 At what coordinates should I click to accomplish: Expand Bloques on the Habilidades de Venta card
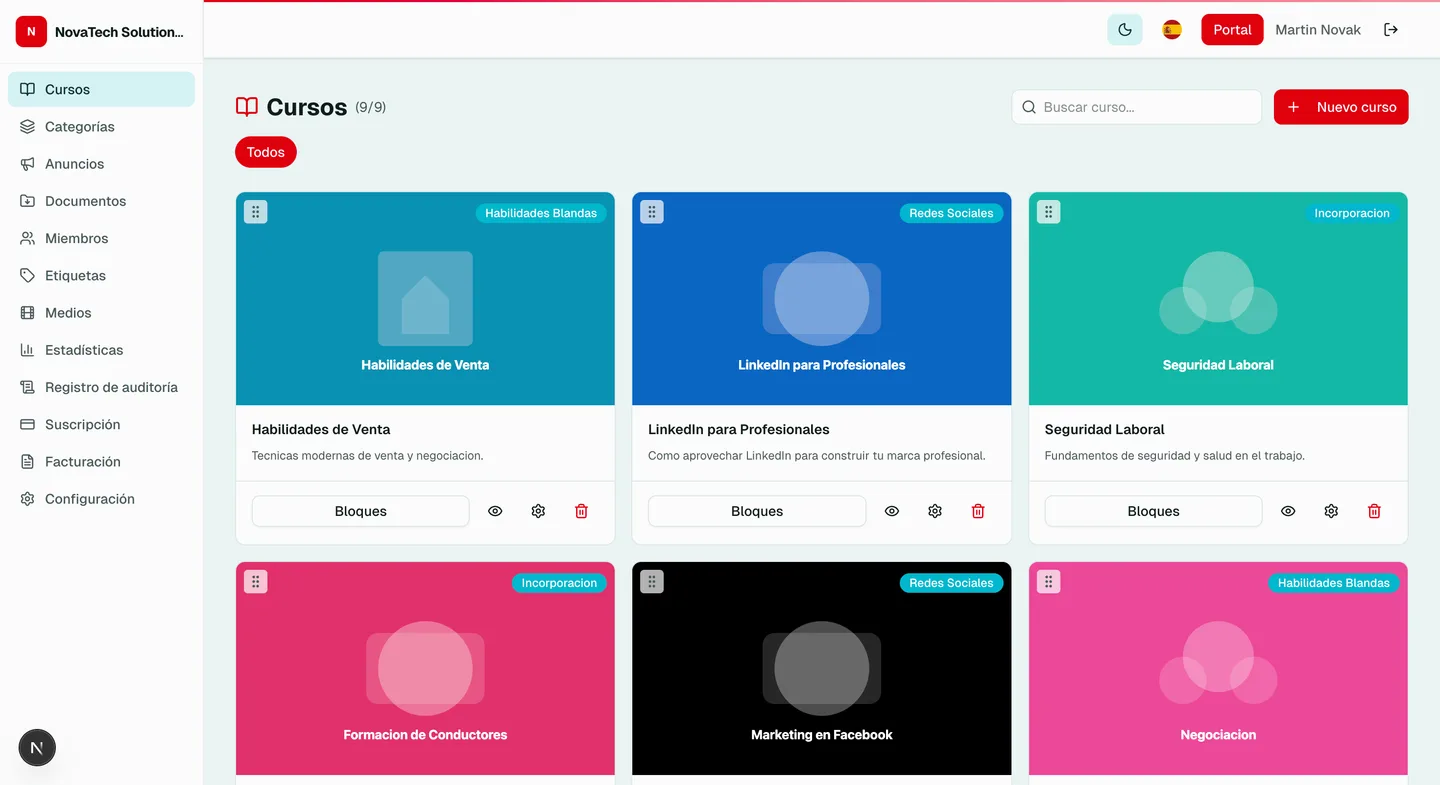point(360,510)
